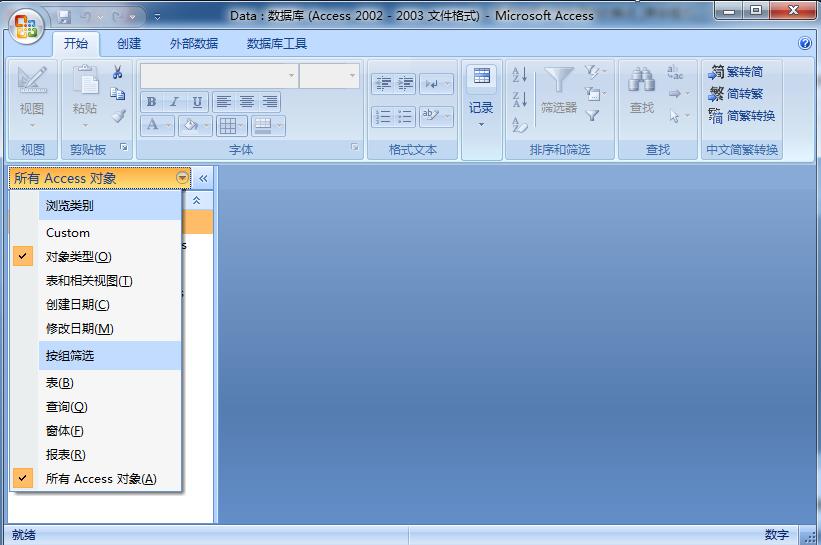Click the Help question mark icon
The image size is (821, 545).
[805, 43]
